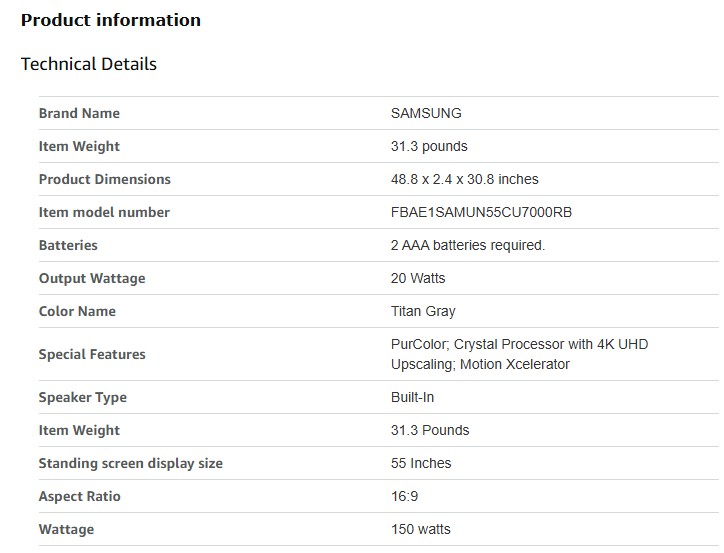Screen dimensions: 724x553
Task: Click the Item model number label
Action: (x=104, y=212)
